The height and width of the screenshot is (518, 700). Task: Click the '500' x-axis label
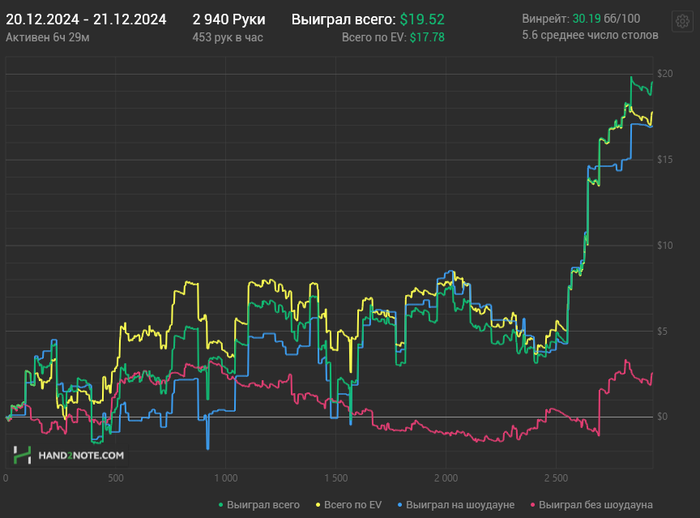(x=116, y=478)
